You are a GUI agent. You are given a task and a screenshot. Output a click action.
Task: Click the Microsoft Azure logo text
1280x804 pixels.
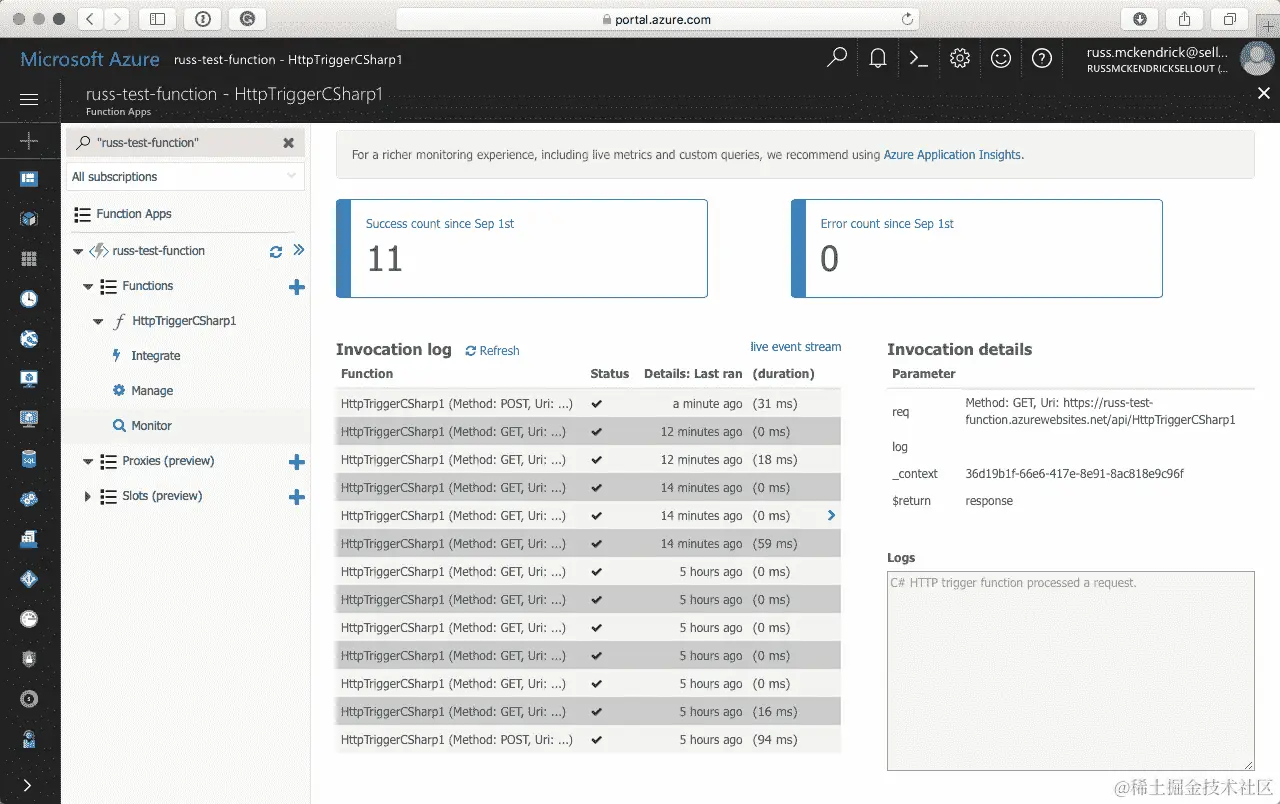90,59
